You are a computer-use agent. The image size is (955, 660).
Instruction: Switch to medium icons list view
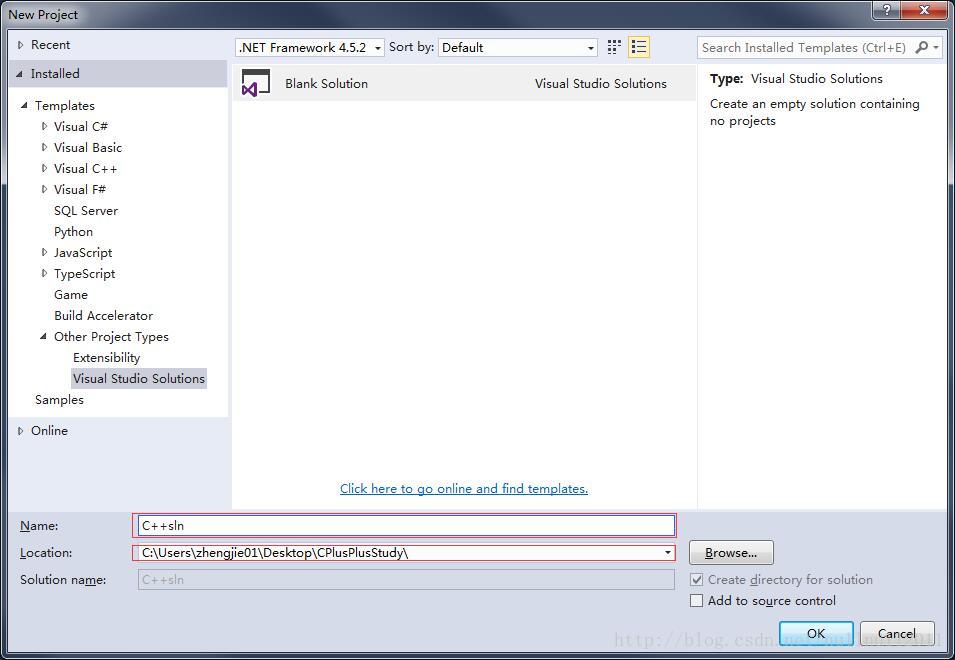tap(639, 47)
